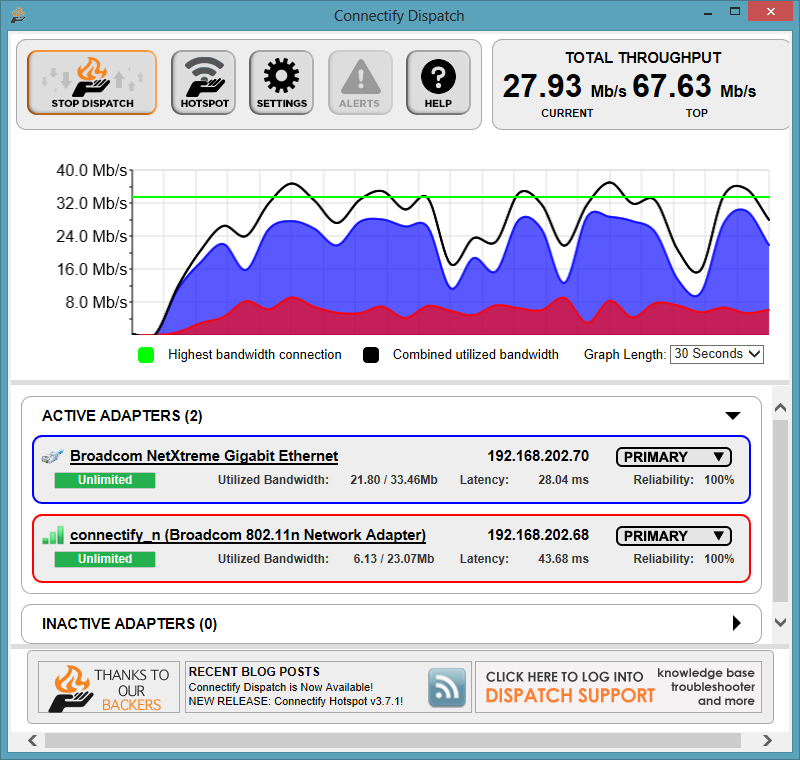Open PRIMARY dropdown for Broadcom Ethernet adapter
800x760 pixels.
673,457
